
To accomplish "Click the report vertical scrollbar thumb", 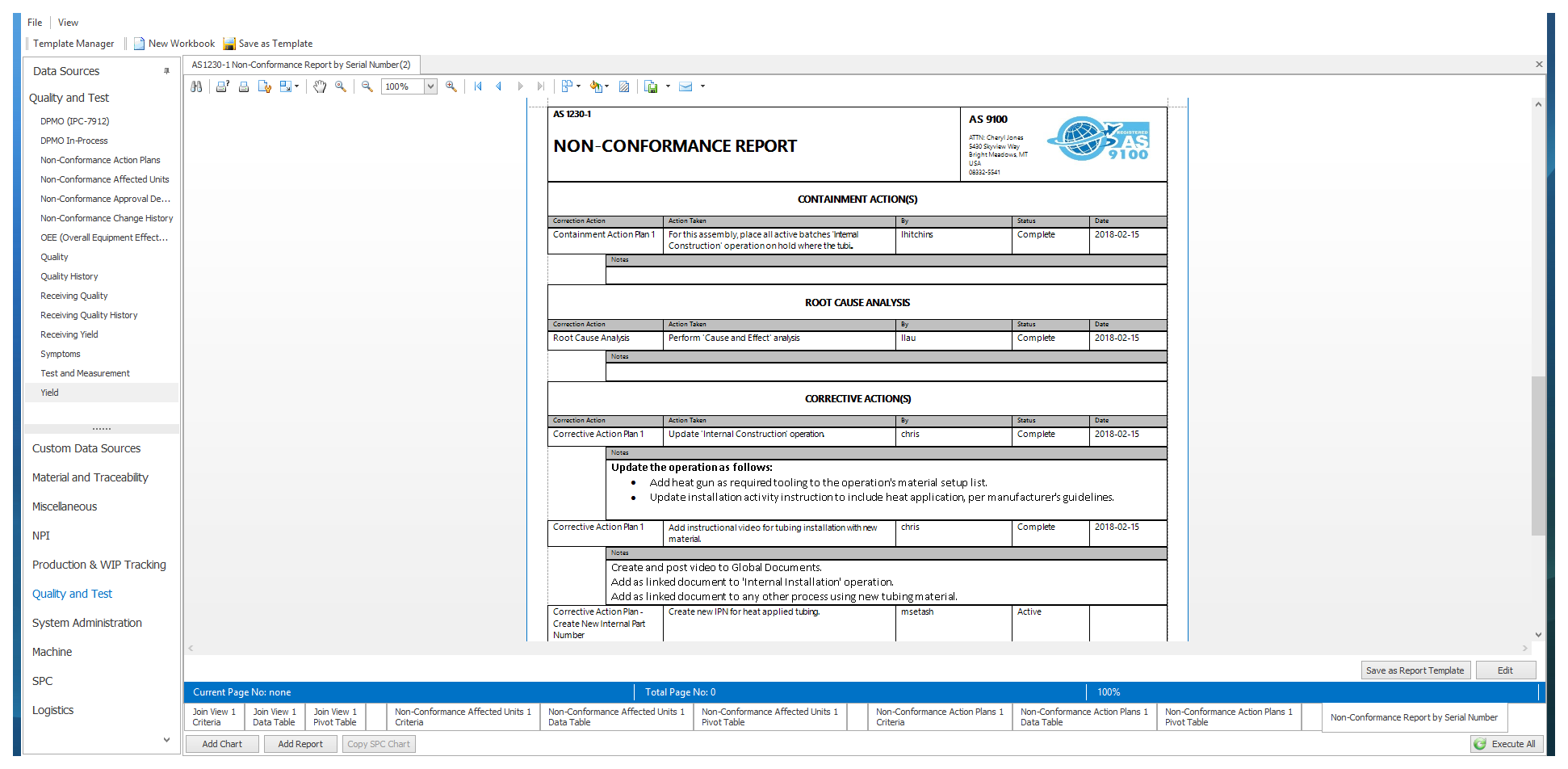I will [x=1538, y=456].
